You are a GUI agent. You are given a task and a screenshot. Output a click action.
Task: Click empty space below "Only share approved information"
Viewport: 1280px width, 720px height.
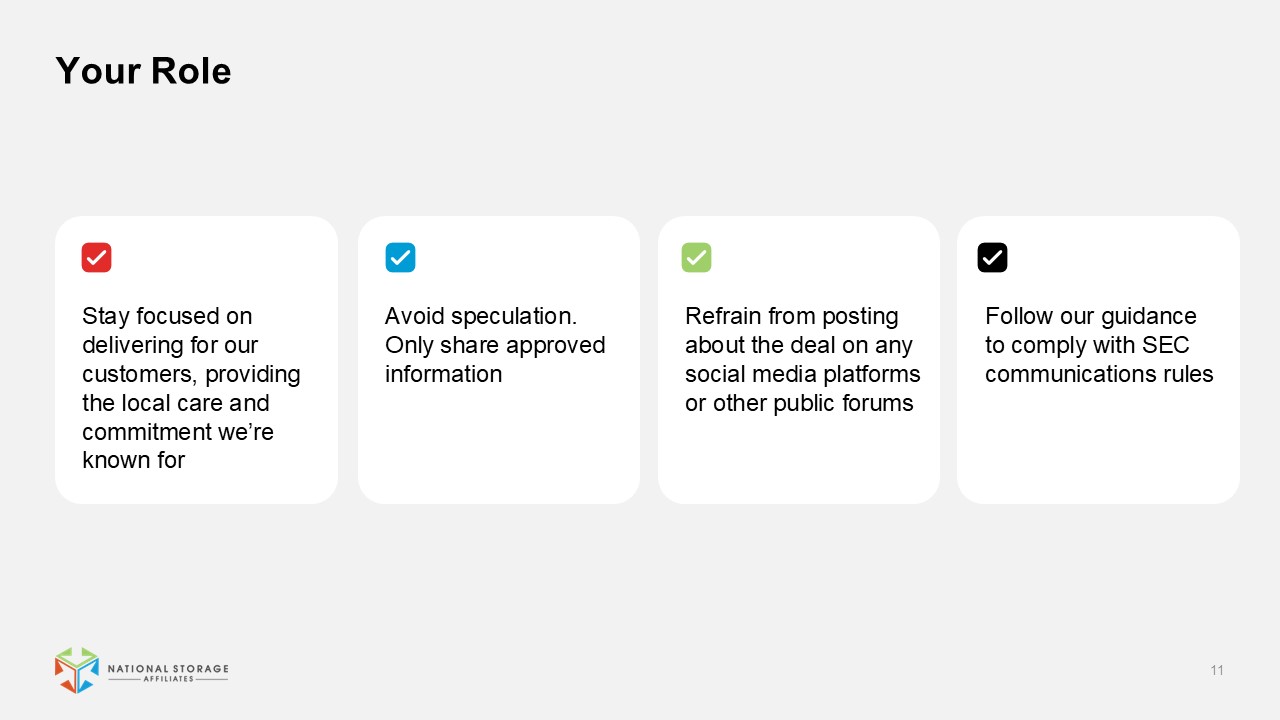pyautogui.click(x=498, y=440)
